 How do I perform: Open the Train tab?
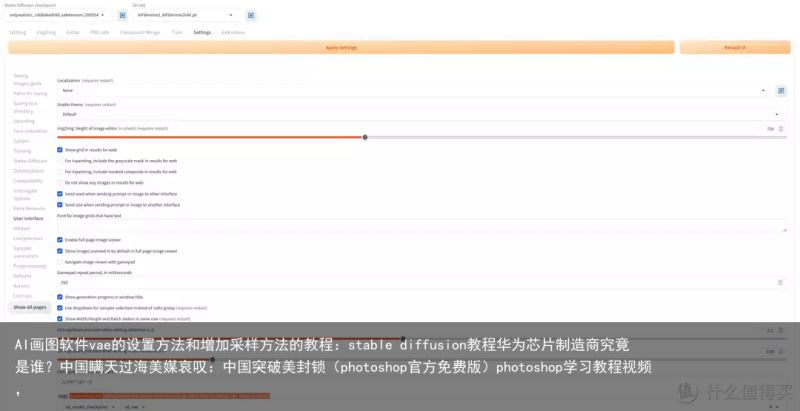pyautogui.click(x=177, y=32)
